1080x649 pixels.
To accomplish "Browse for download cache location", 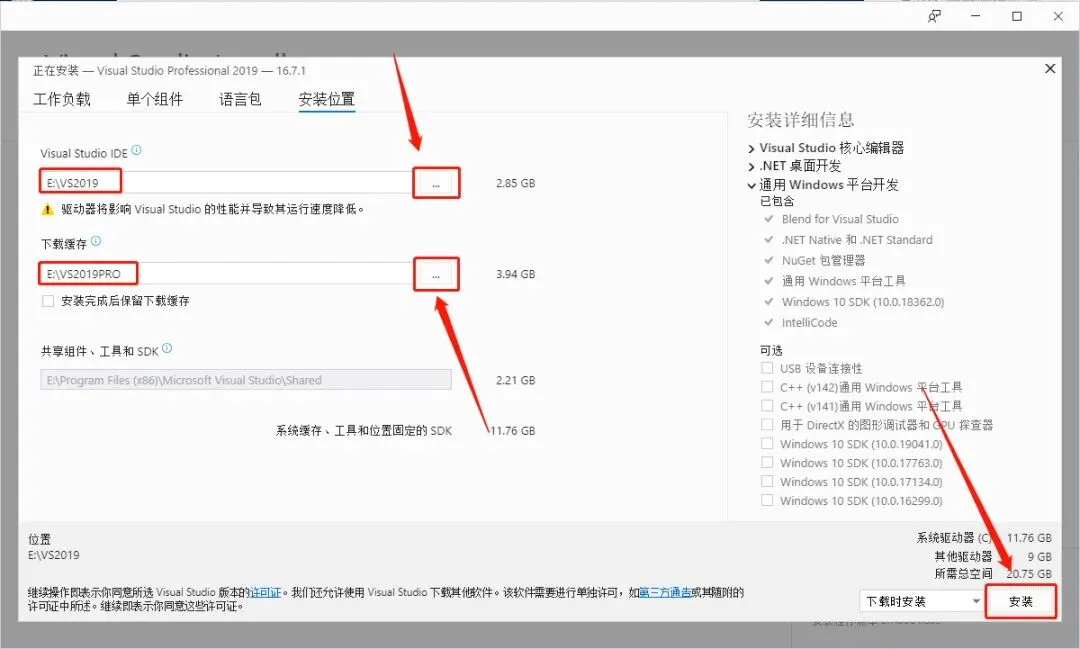I will tap(435, 274).
